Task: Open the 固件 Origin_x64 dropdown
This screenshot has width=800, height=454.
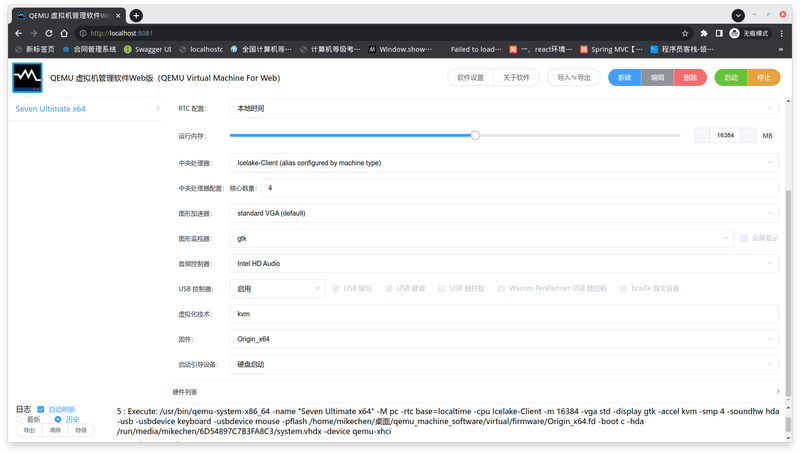Action: [504, 339]
